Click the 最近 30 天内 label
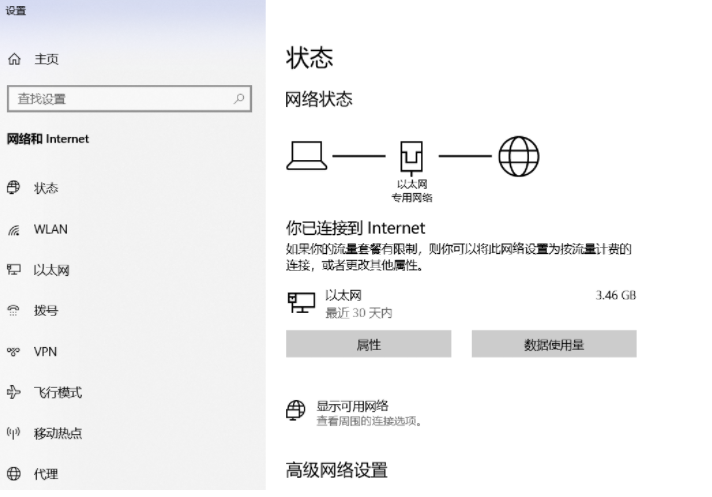This screenshot has width=712, height=497. (x=359, y=313)
